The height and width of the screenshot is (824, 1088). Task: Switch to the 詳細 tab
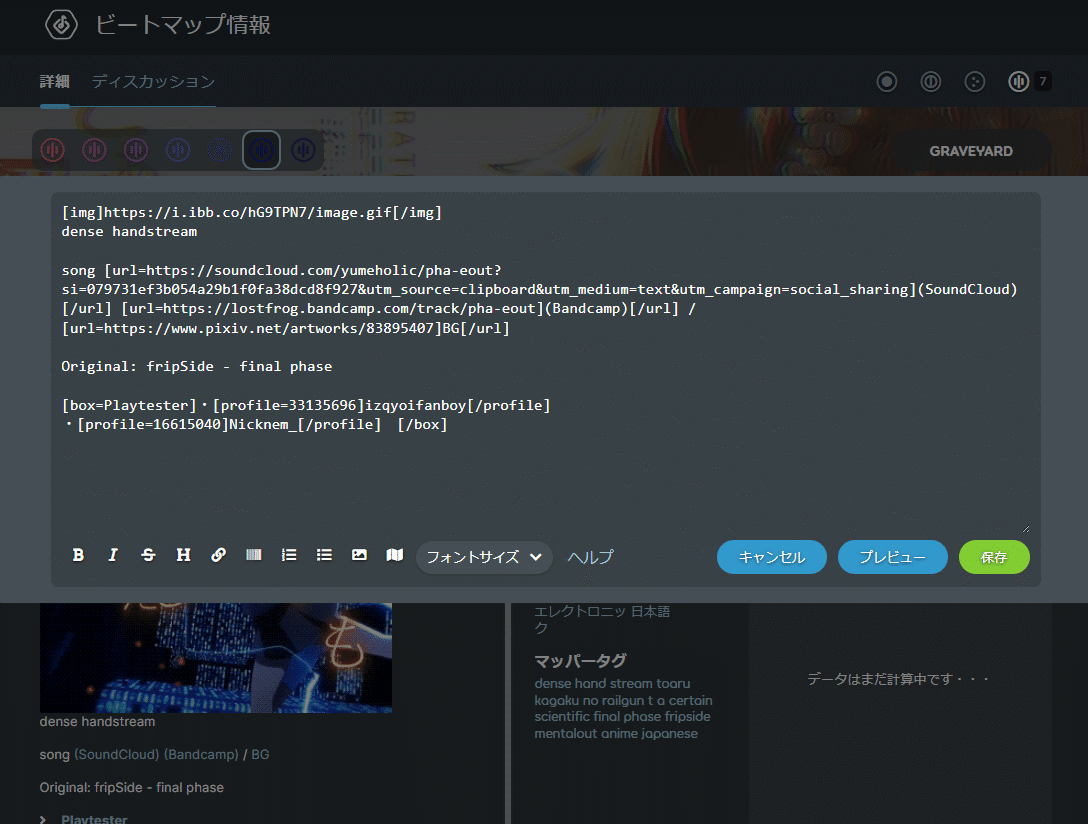point(55,82)
